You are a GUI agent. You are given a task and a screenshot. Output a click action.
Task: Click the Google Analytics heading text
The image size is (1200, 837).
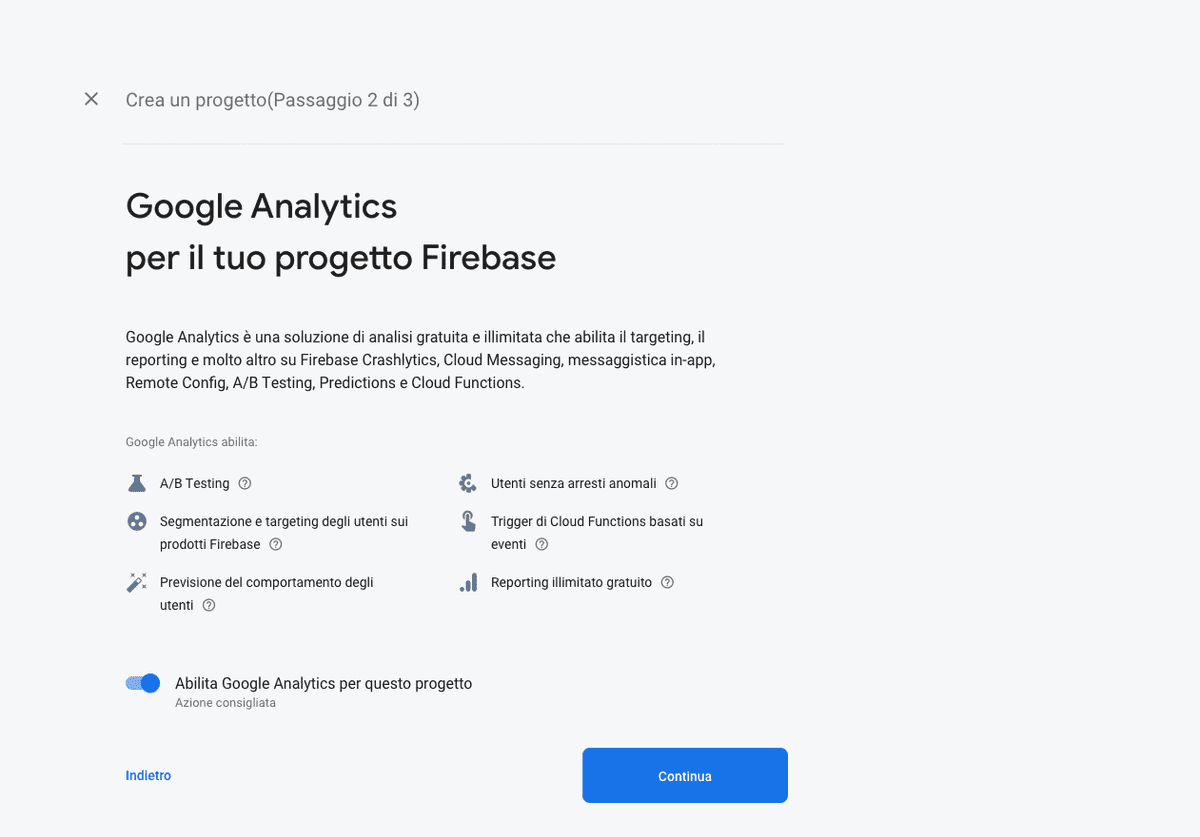[x=261, y=206]
